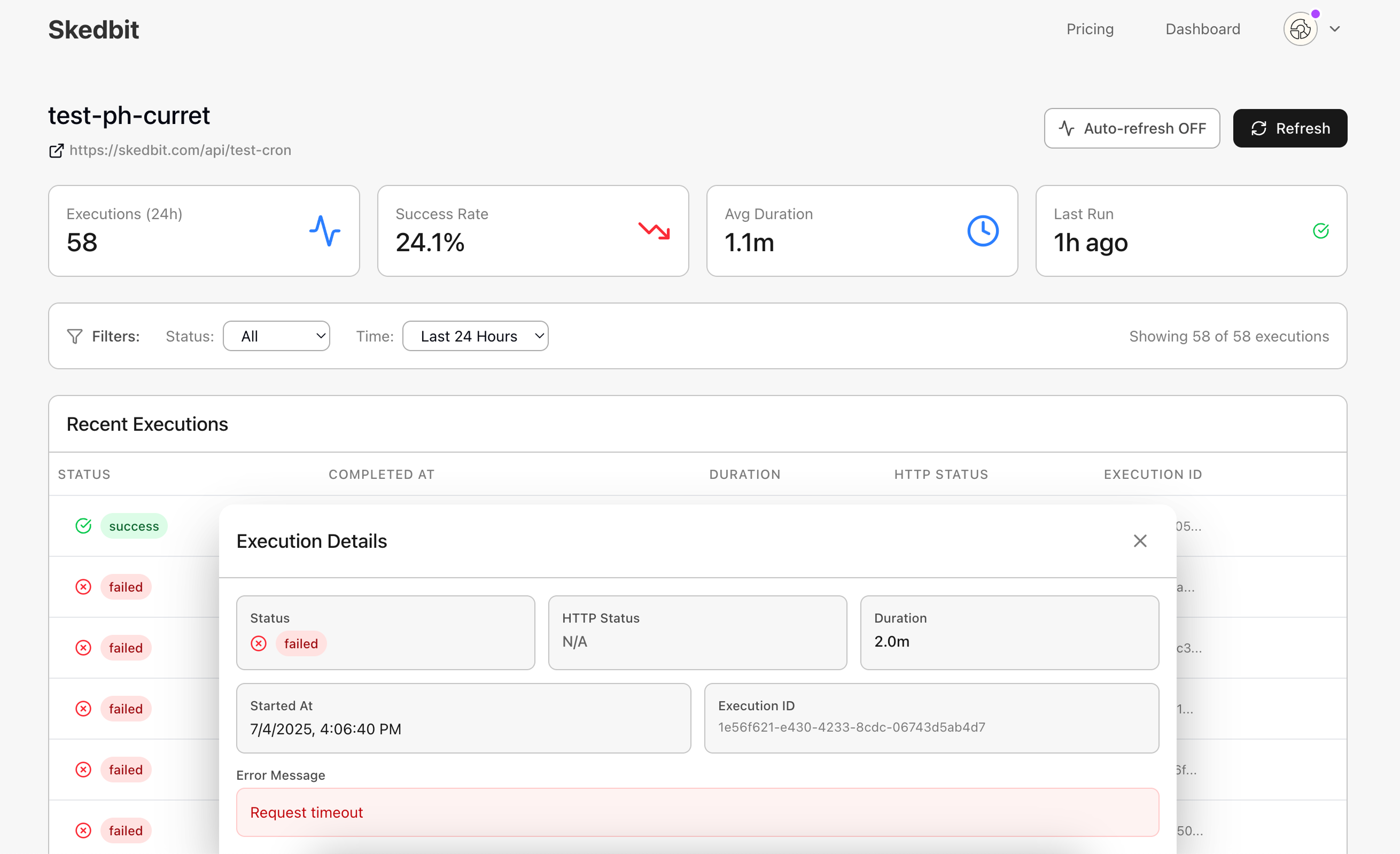Click the Refresh button
Viewport: 1400px width, 854px height.
point(1290,128)
